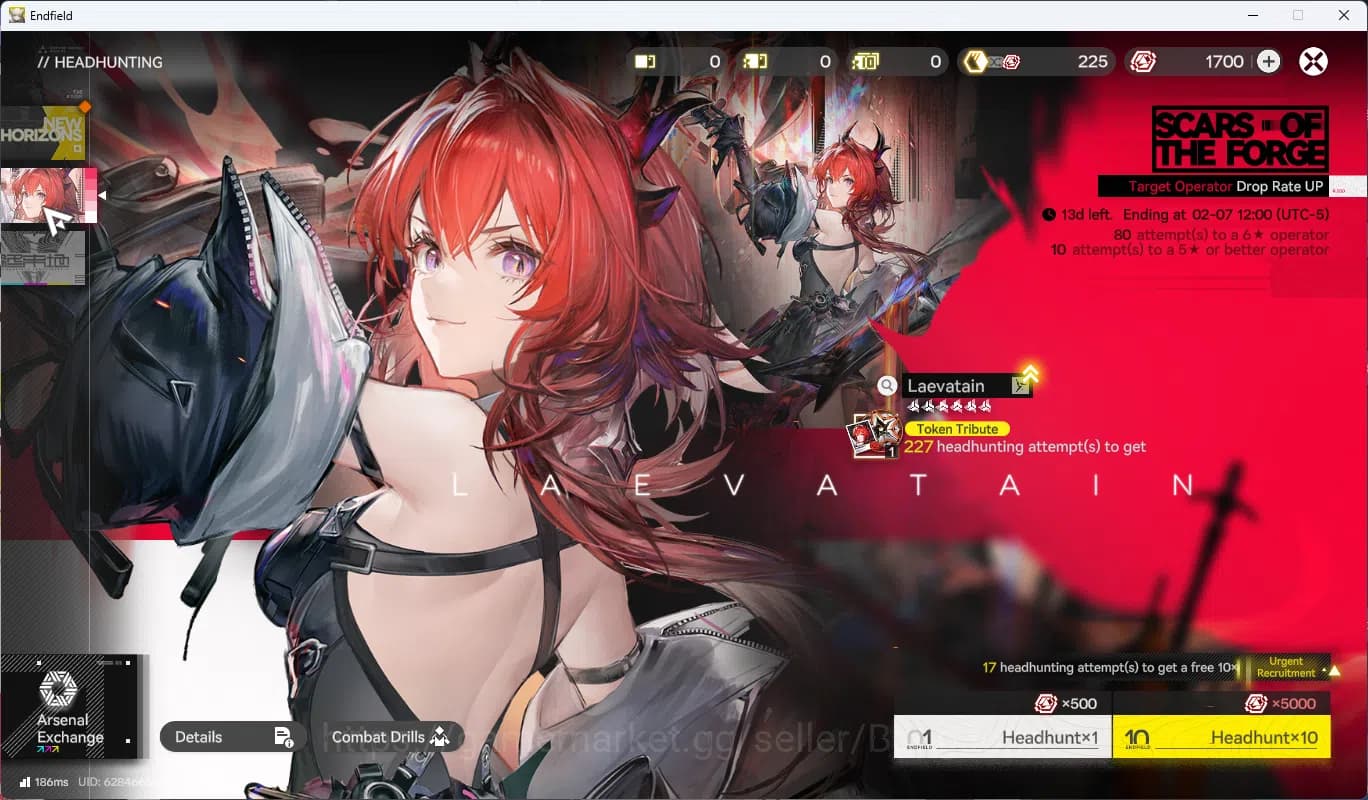Click the ten-pull permit icon in top bar
Image resolution: width=1368 pixels, height=800 pixels.
click(865, 62)
